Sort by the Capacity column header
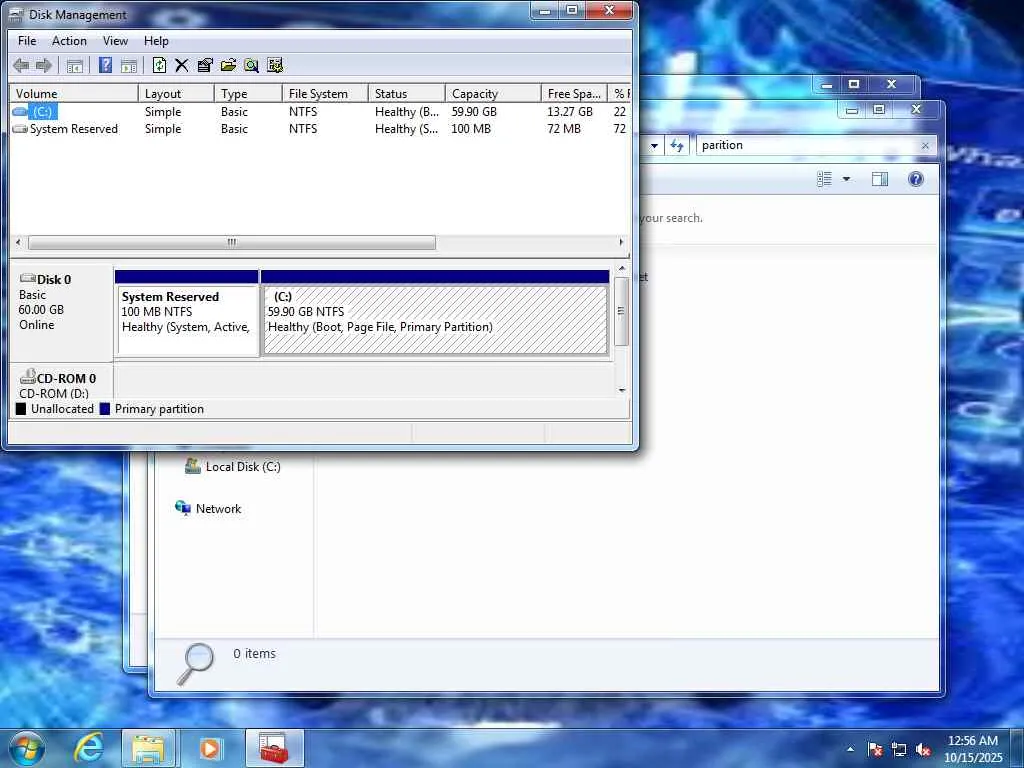 [x=493, y=93]
